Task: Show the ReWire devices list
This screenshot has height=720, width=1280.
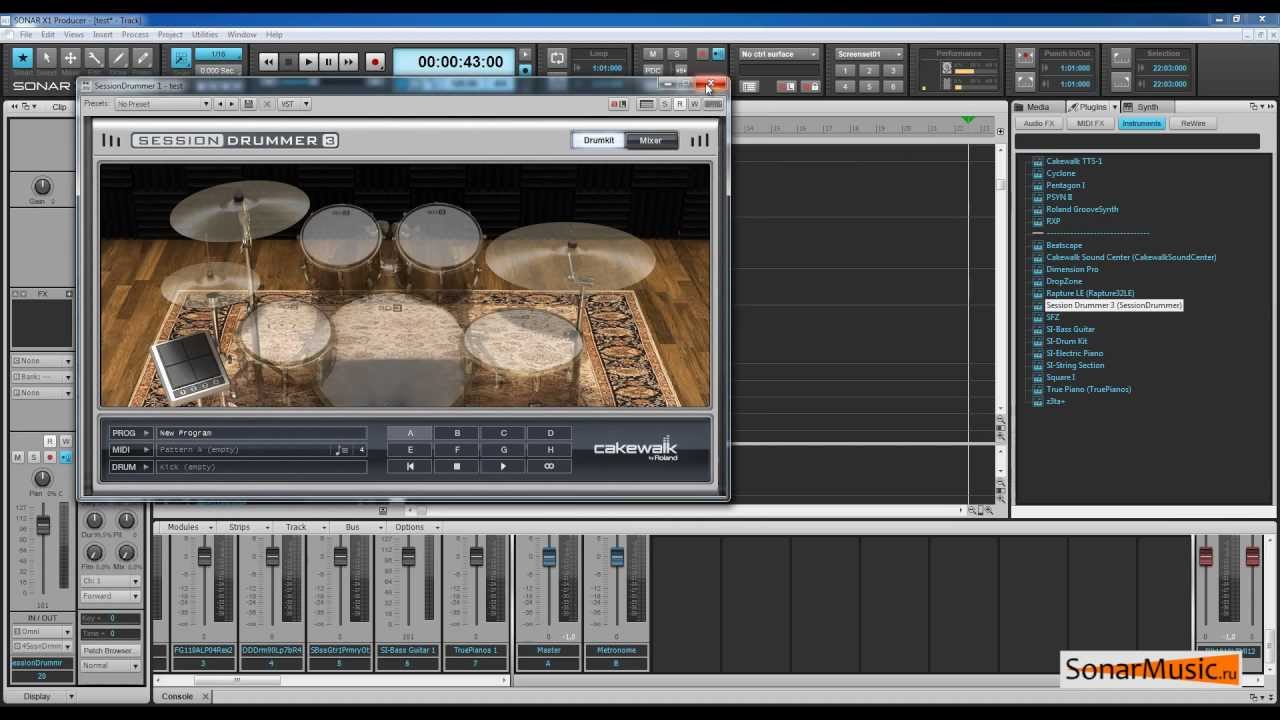Action: click(x=1193, y=123)
